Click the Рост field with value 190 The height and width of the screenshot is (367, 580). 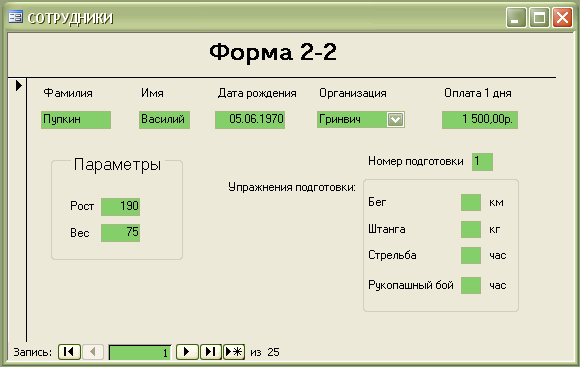click(x=121, y=206)
